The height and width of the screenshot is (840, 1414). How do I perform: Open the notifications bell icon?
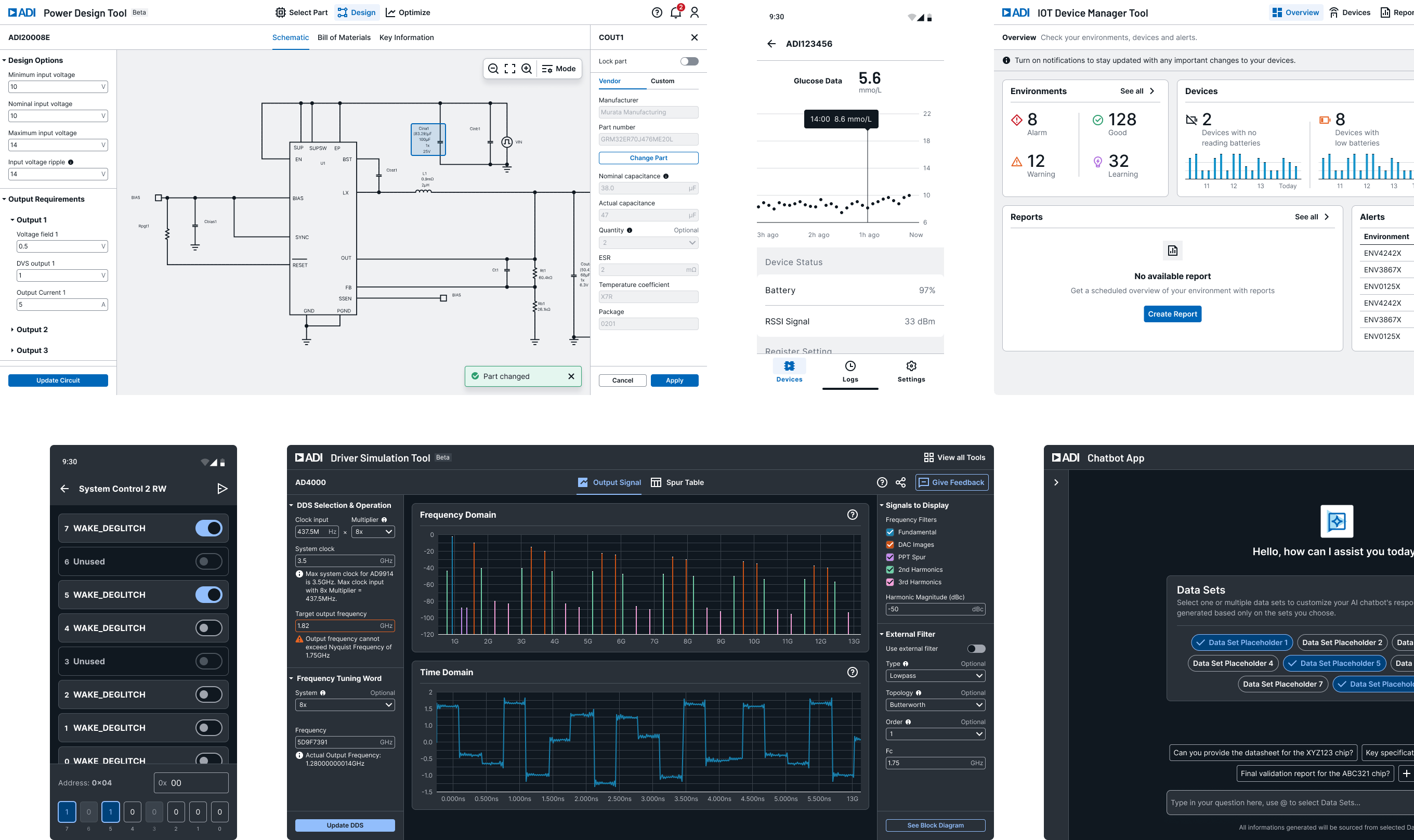click(675, 12)
